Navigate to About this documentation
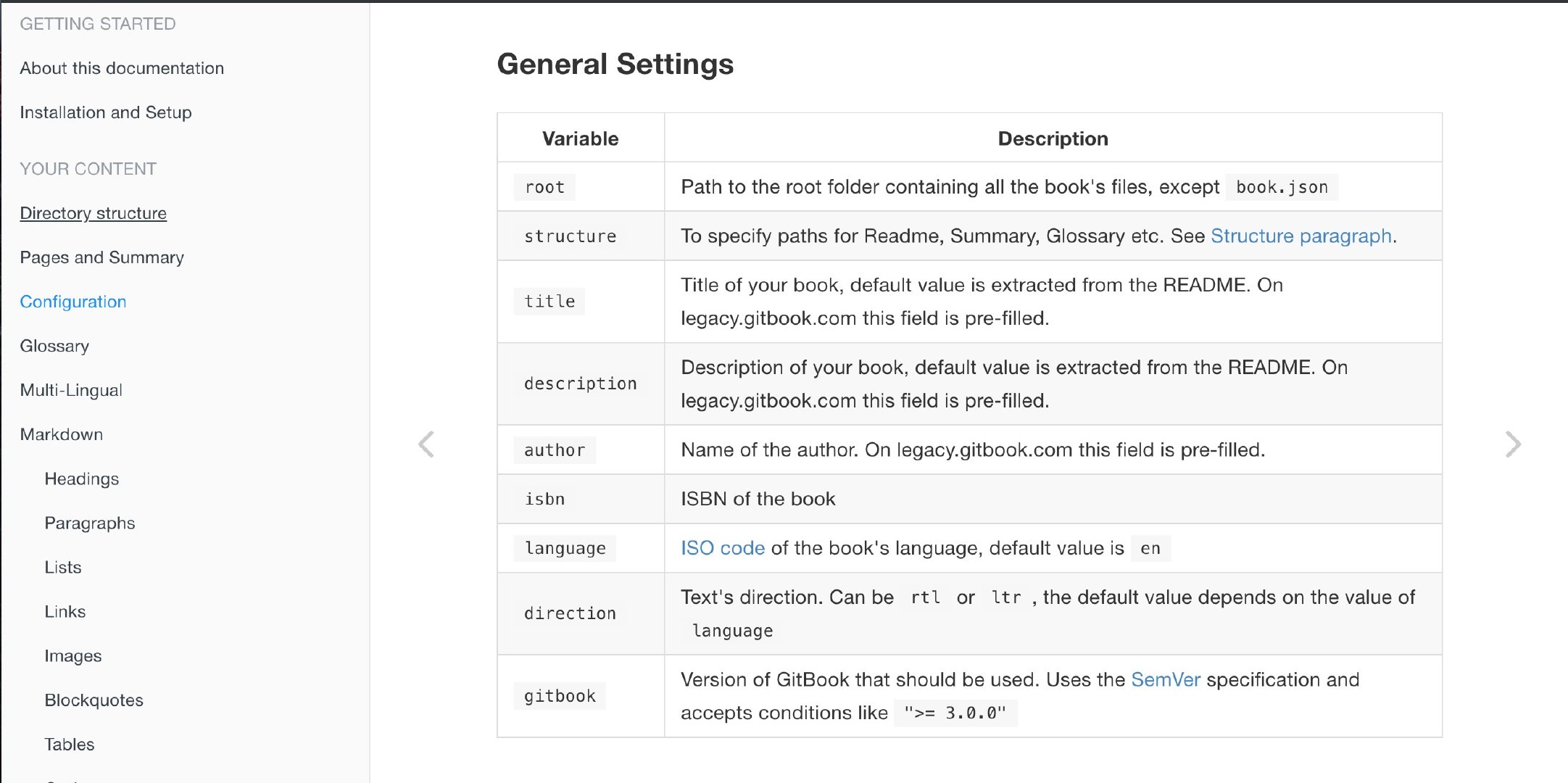This screenshot has height=783, width=1568. (x=121, y=67)
